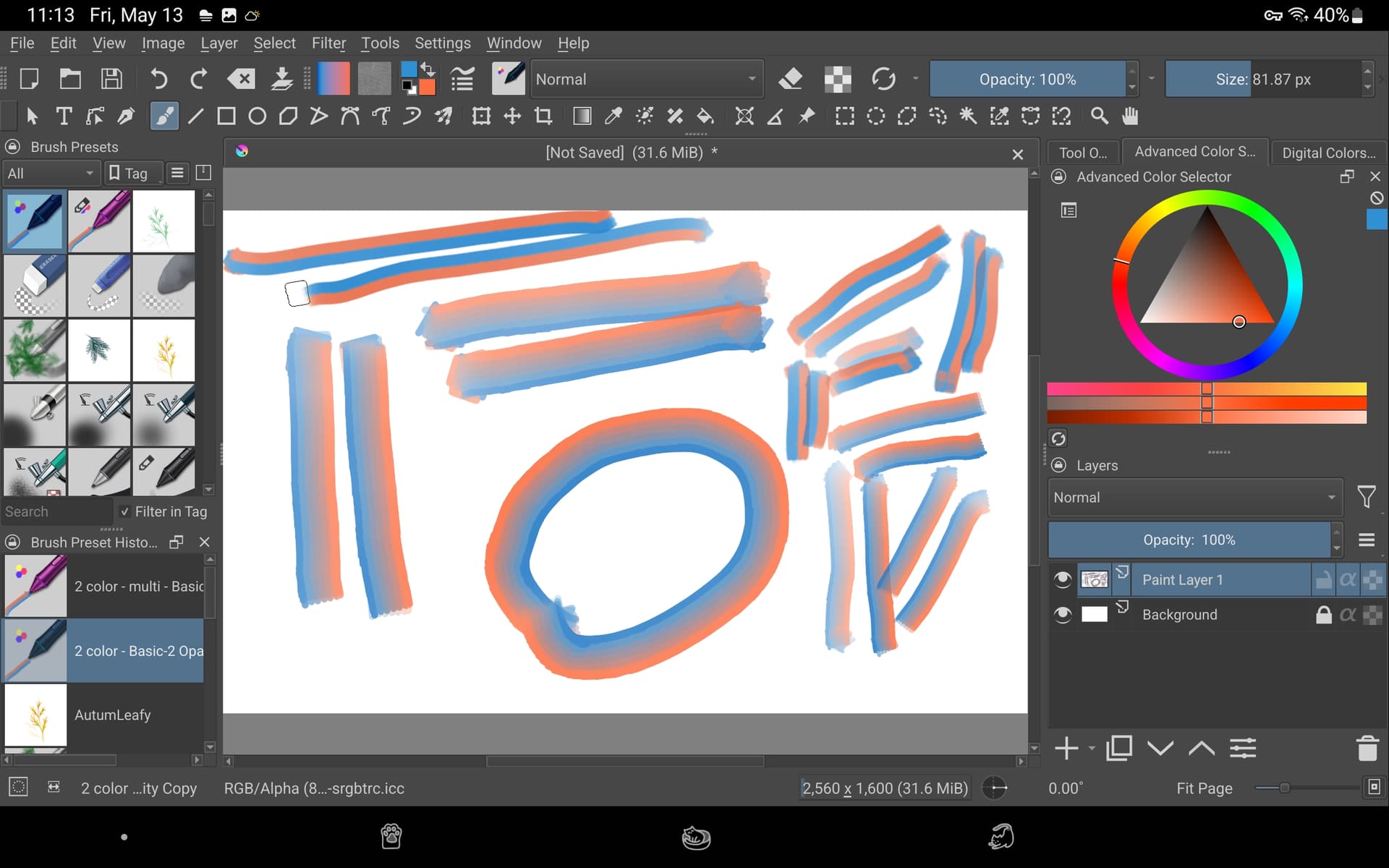Select the Fill bucket tool
The width and height of the screenshot is (1389, 868).
(x=705, y=116)
